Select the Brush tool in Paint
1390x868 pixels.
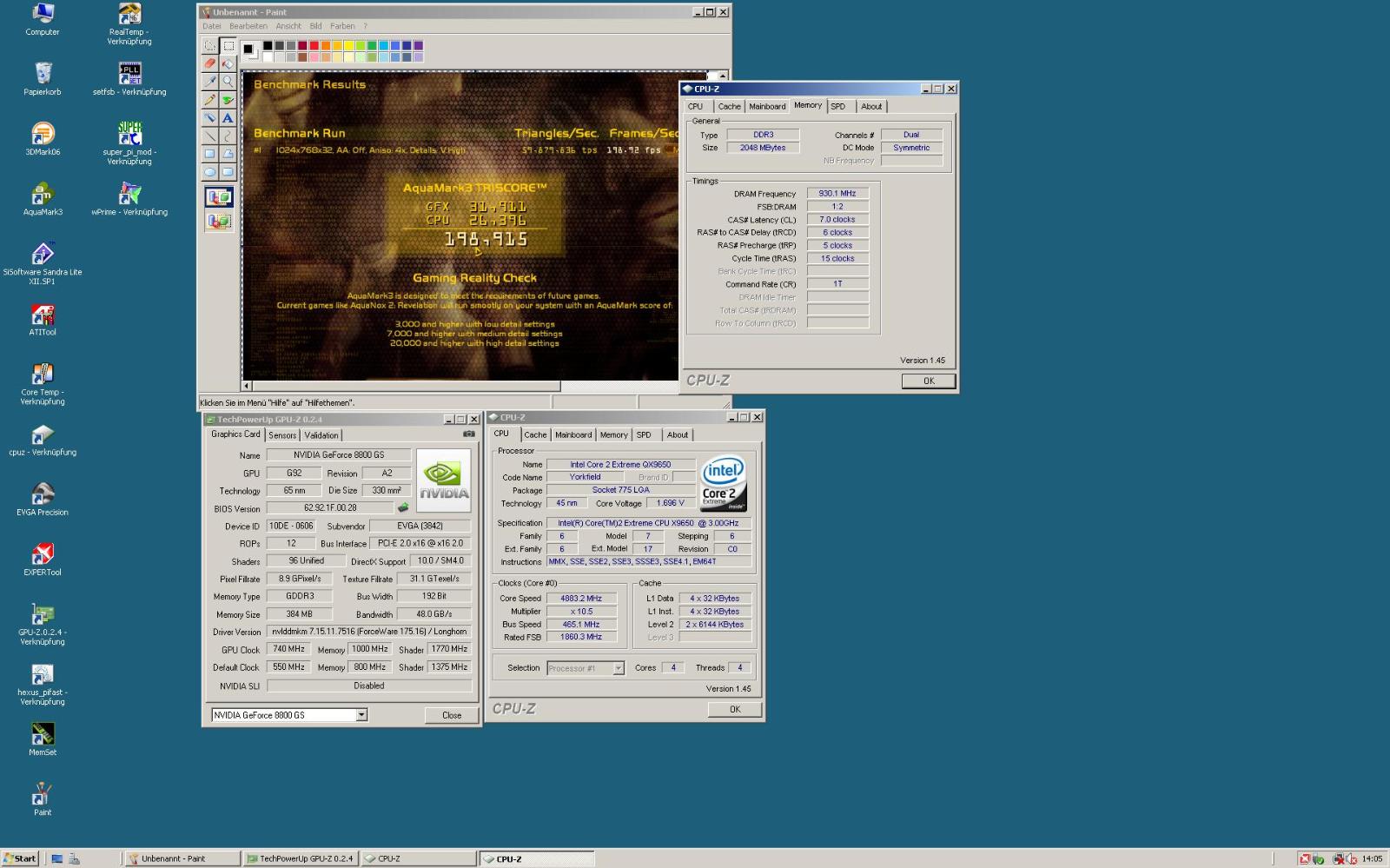coord(228,99)
